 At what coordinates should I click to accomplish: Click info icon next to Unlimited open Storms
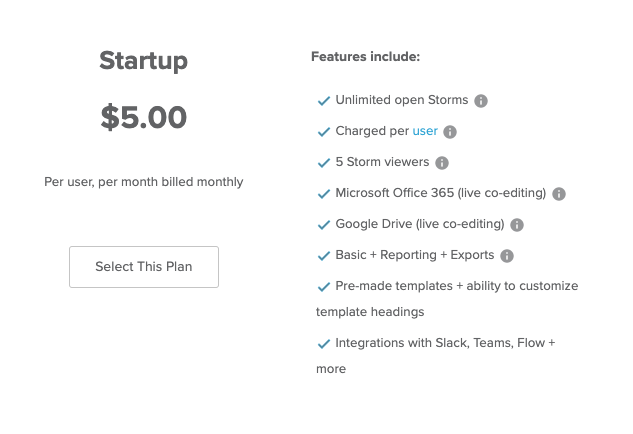point(480,101)
